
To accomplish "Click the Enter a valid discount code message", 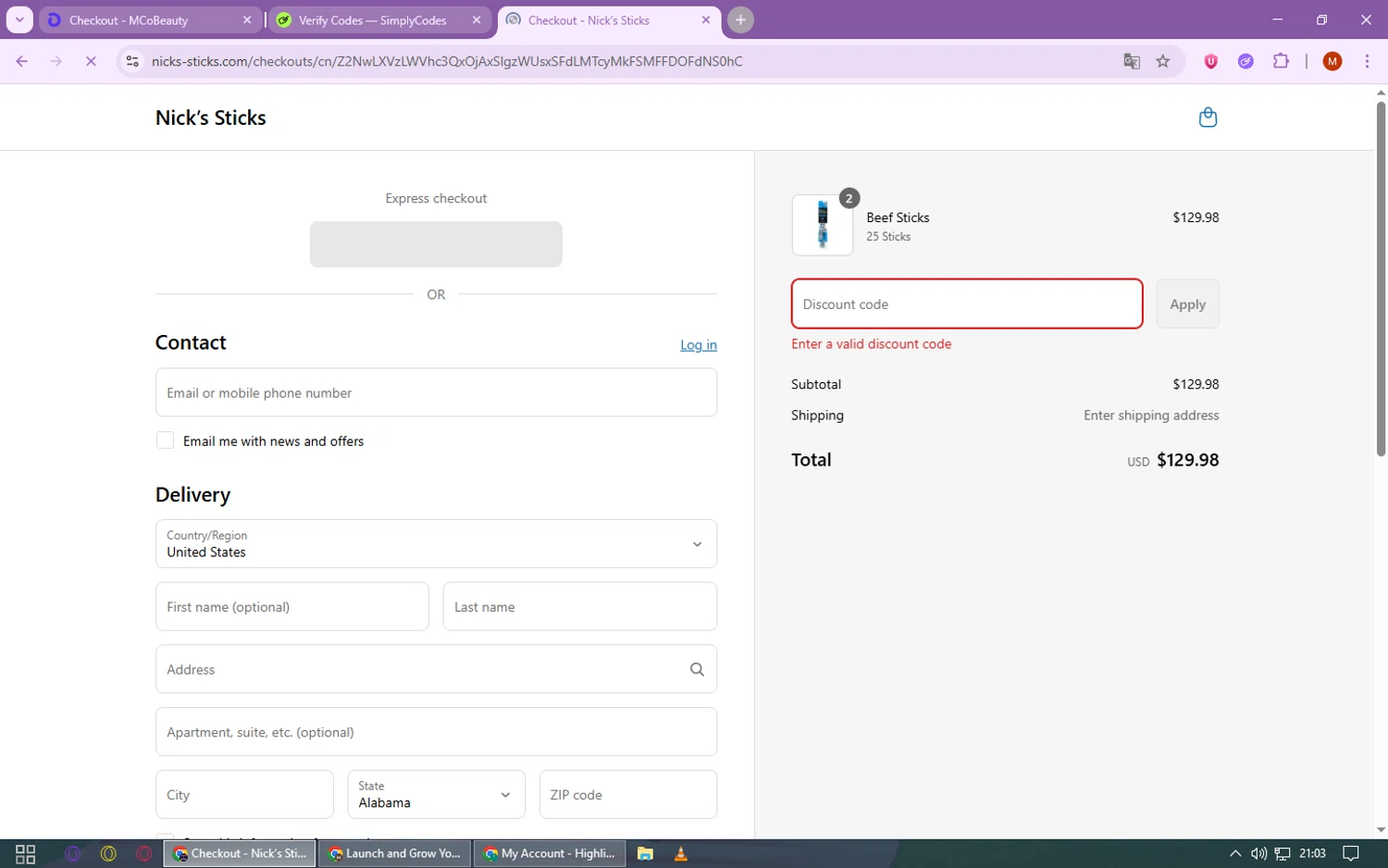I will 871,343.
